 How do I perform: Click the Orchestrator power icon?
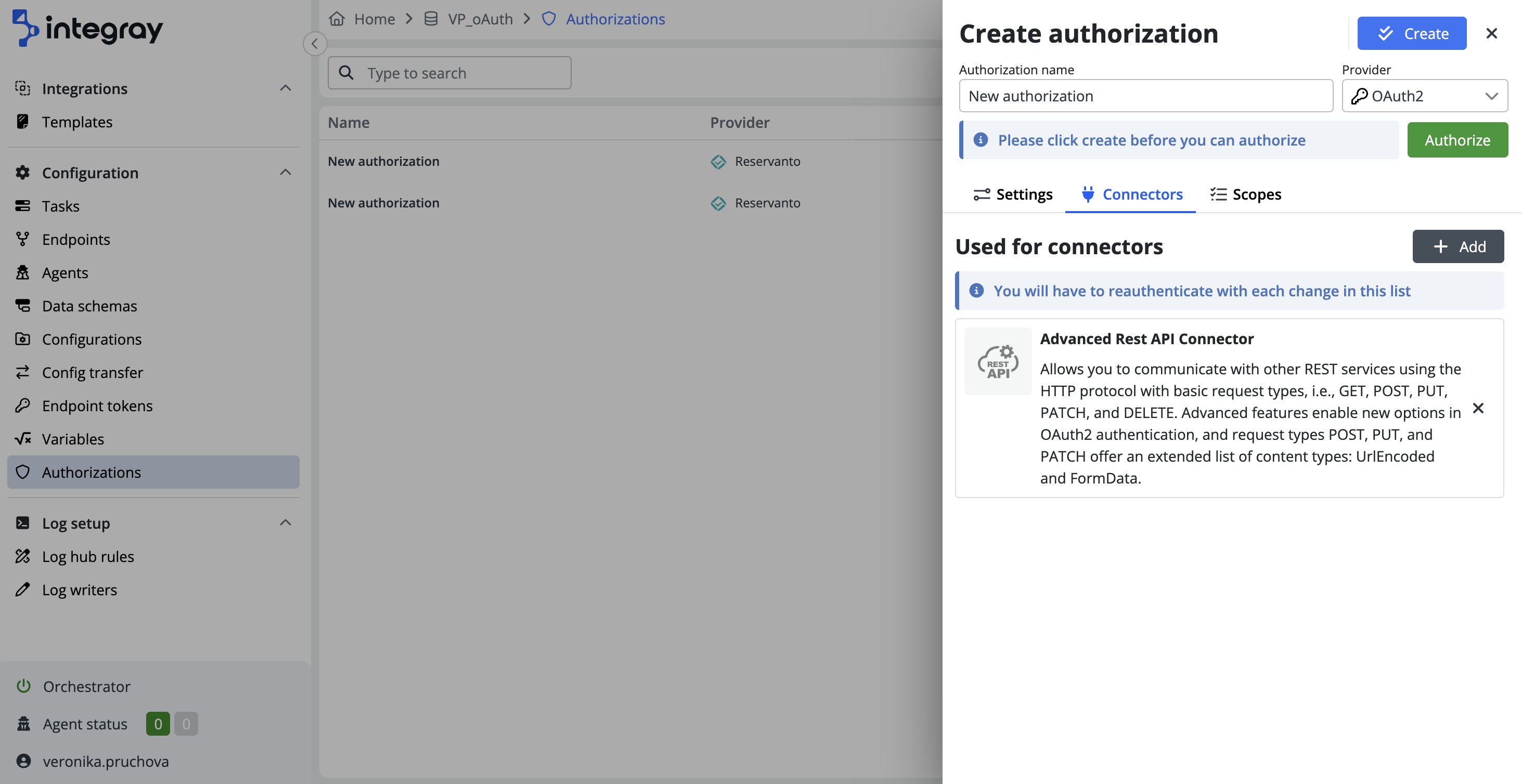tap(23, 686)
